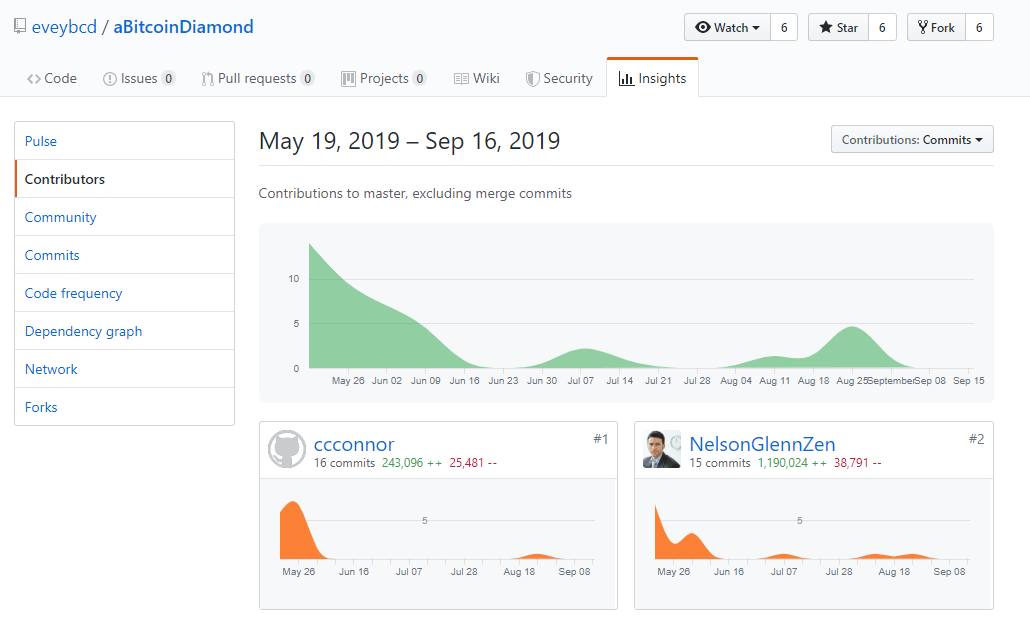Image resolution: width=1030 pixels, height=618 pixels.
Task: Click NelsonGlennZen's 1,190,024 ++ additions text
Action: click(792, 463)
